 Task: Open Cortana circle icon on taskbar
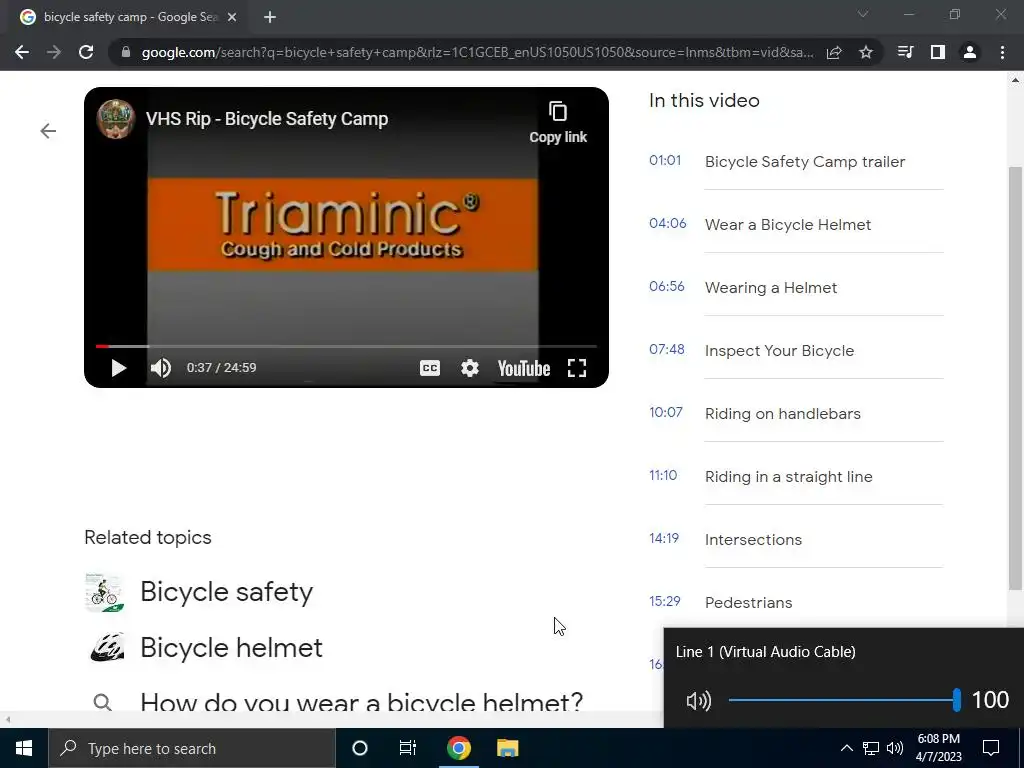click(360, 748)
